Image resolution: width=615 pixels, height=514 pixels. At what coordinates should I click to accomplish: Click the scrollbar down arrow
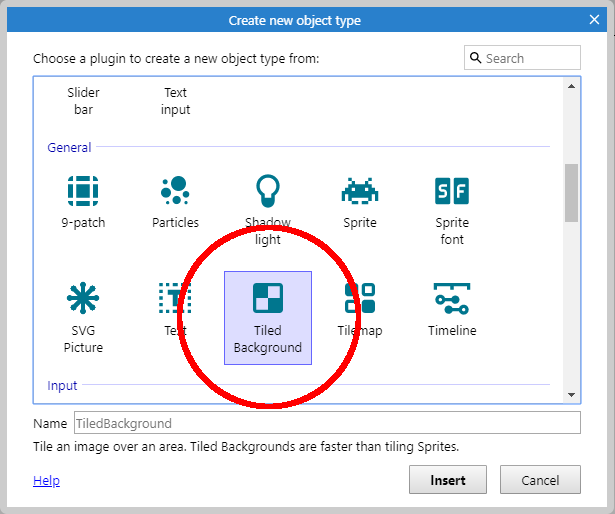click(x=571, y=395)
